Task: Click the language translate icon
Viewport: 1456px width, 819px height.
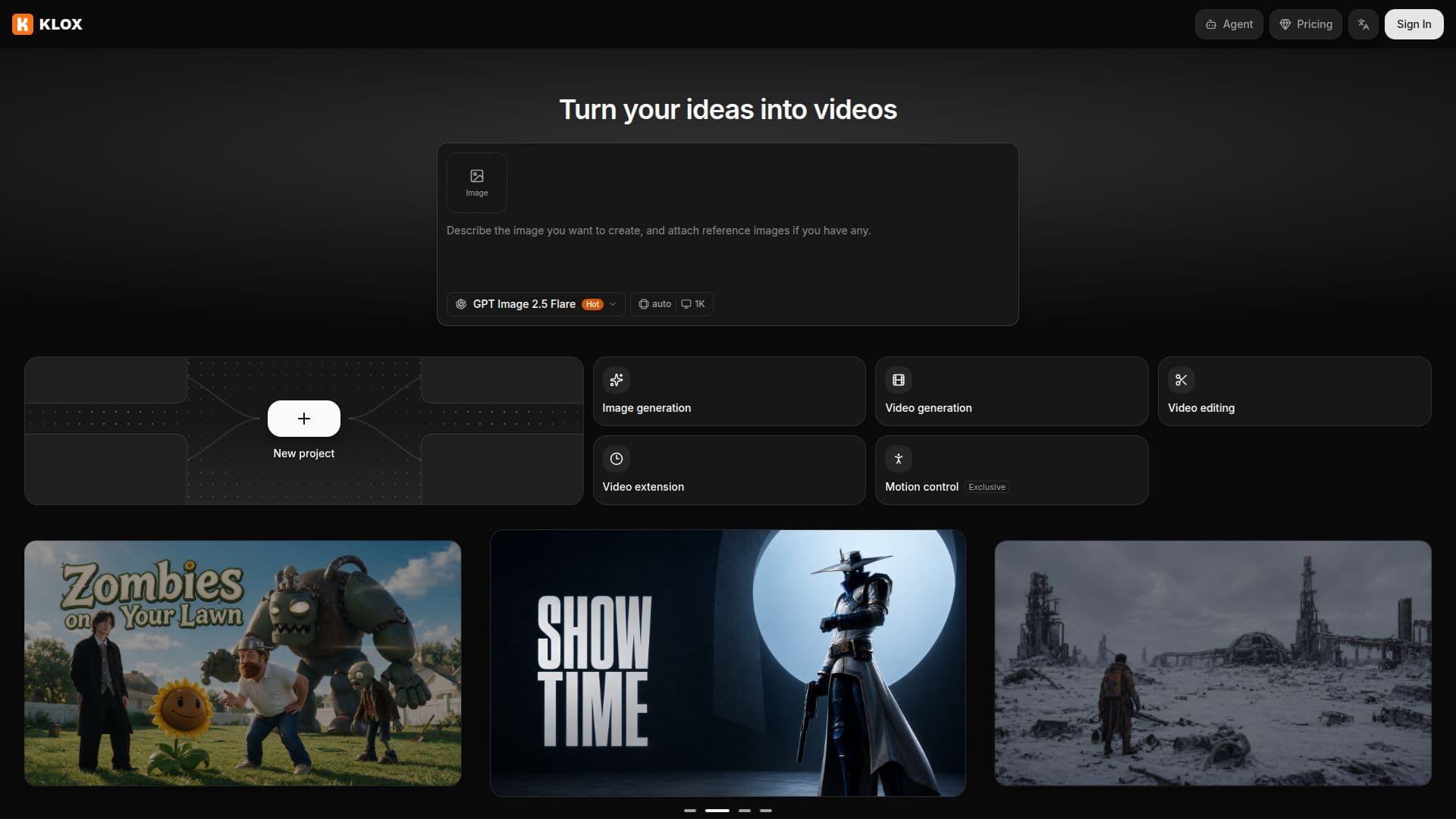Action: 1363,24
